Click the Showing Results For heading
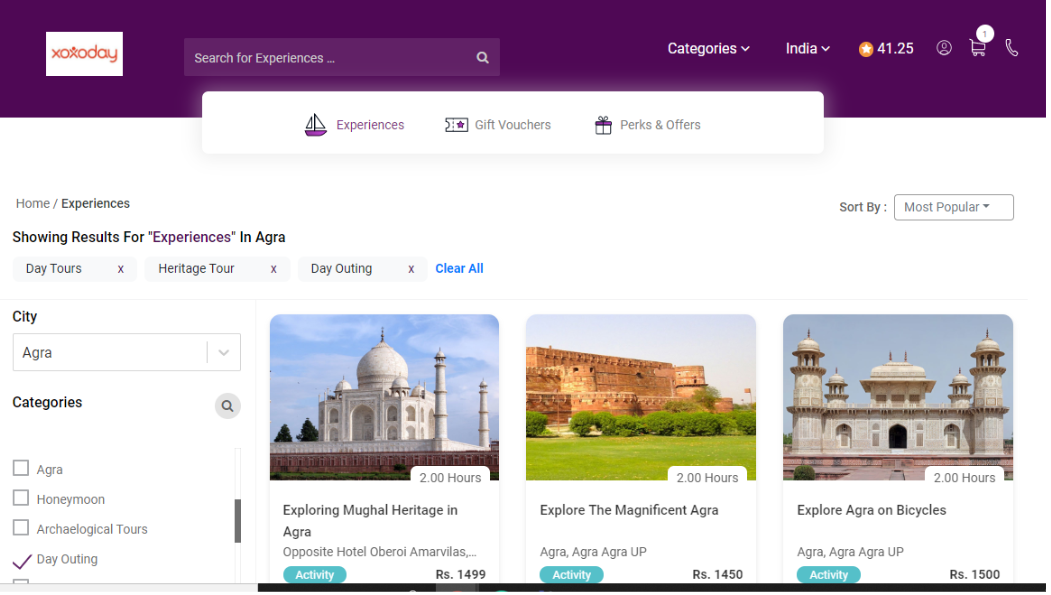 [x=149, y=239]
